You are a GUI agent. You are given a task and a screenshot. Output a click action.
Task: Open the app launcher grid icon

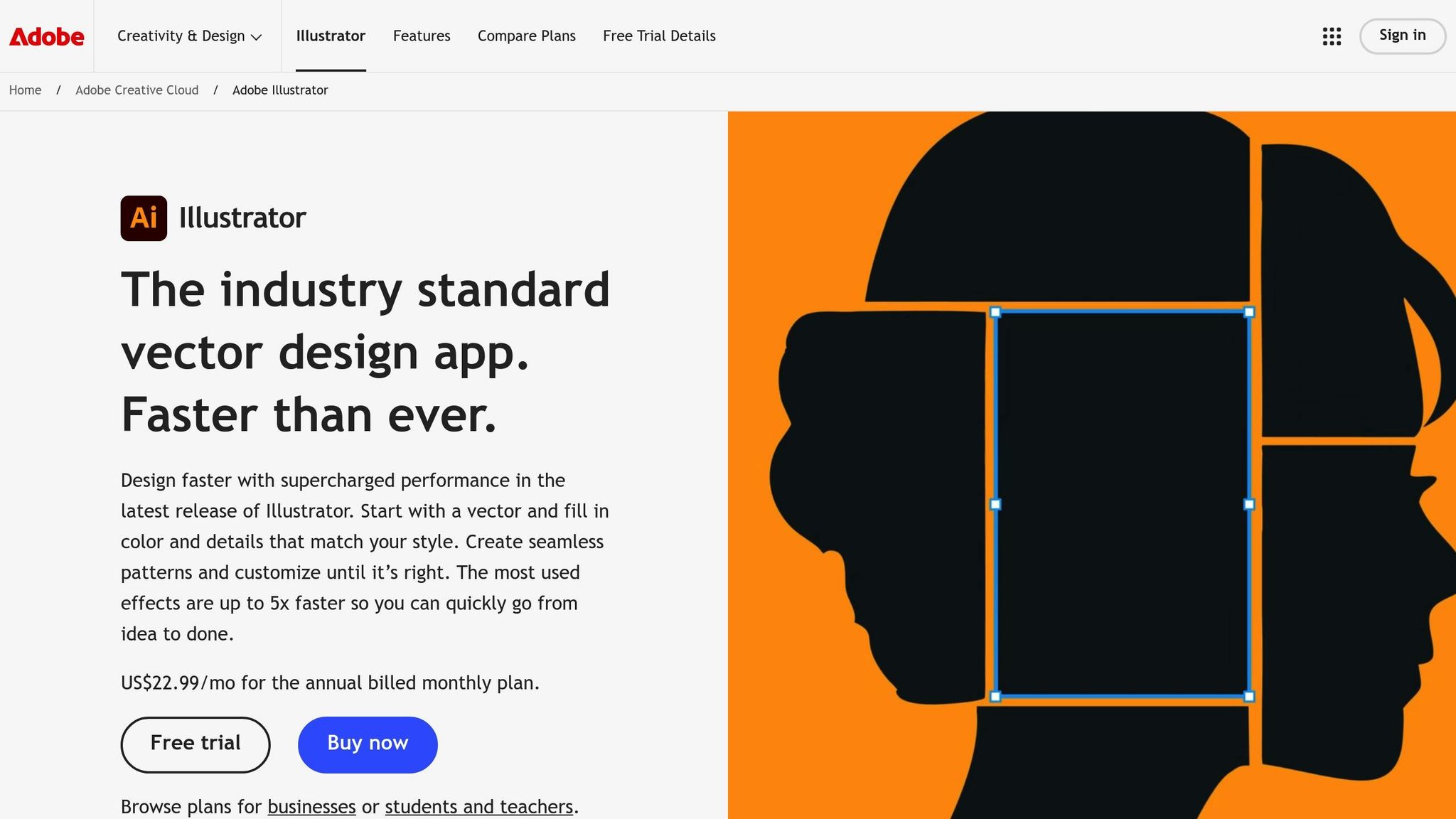coord(1330,36)
